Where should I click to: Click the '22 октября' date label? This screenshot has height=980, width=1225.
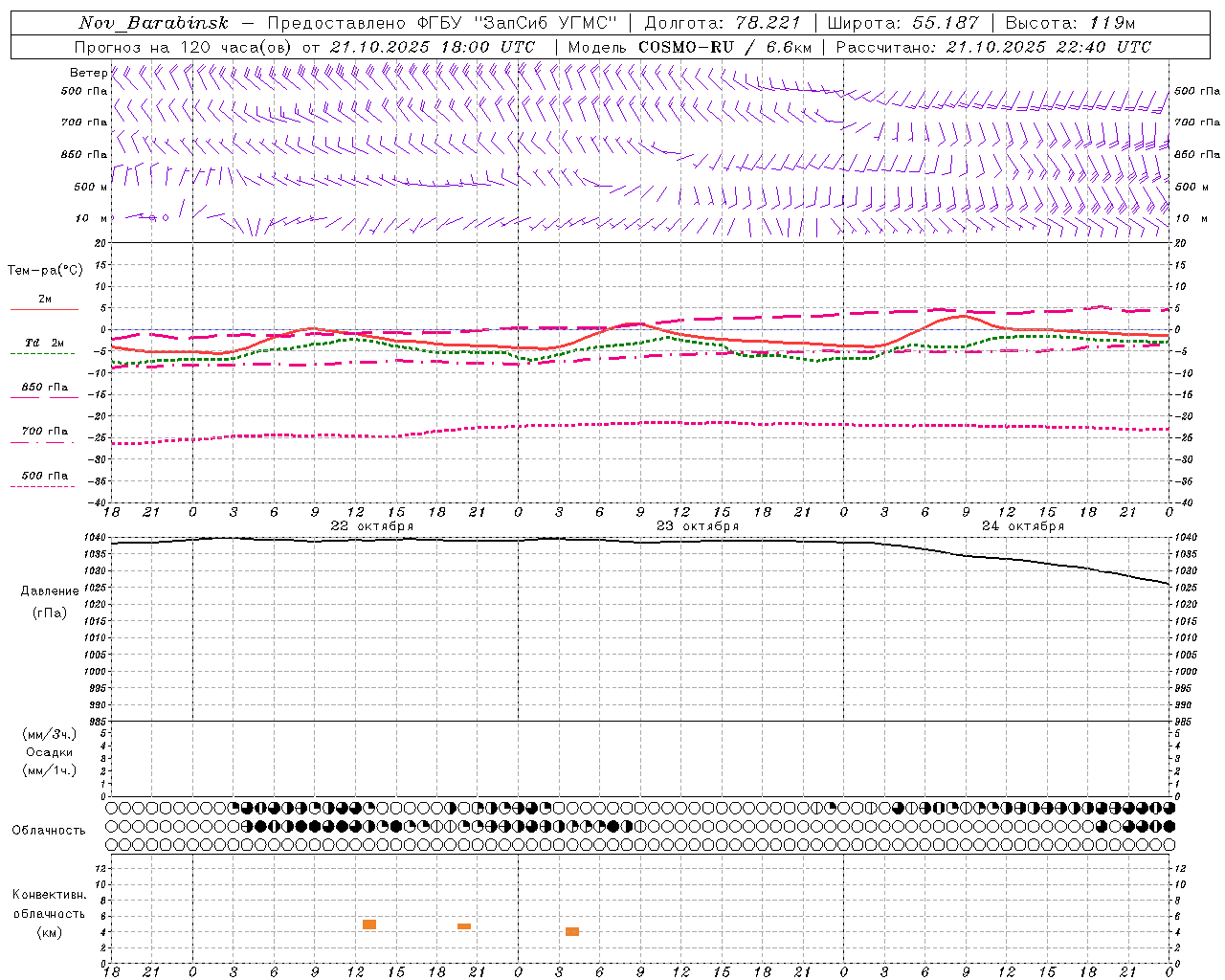pos(372,526)
